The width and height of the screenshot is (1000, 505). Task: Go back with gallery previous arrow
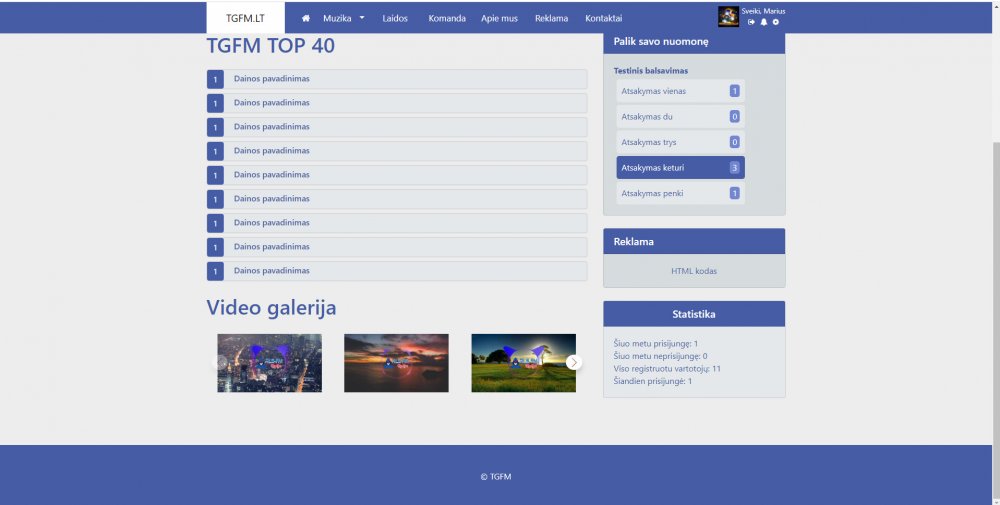coord(222,362)
